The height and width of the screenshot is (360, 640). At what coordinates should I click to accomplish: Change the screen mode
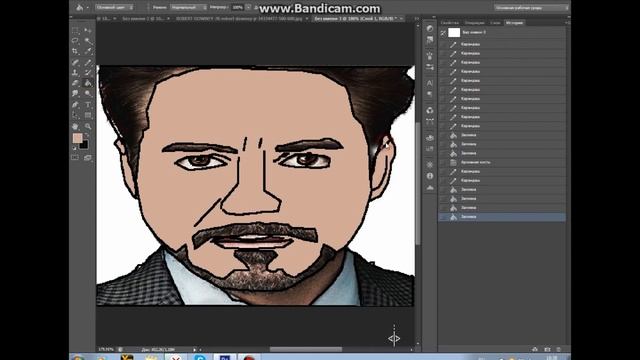click(x=88, y=158)
